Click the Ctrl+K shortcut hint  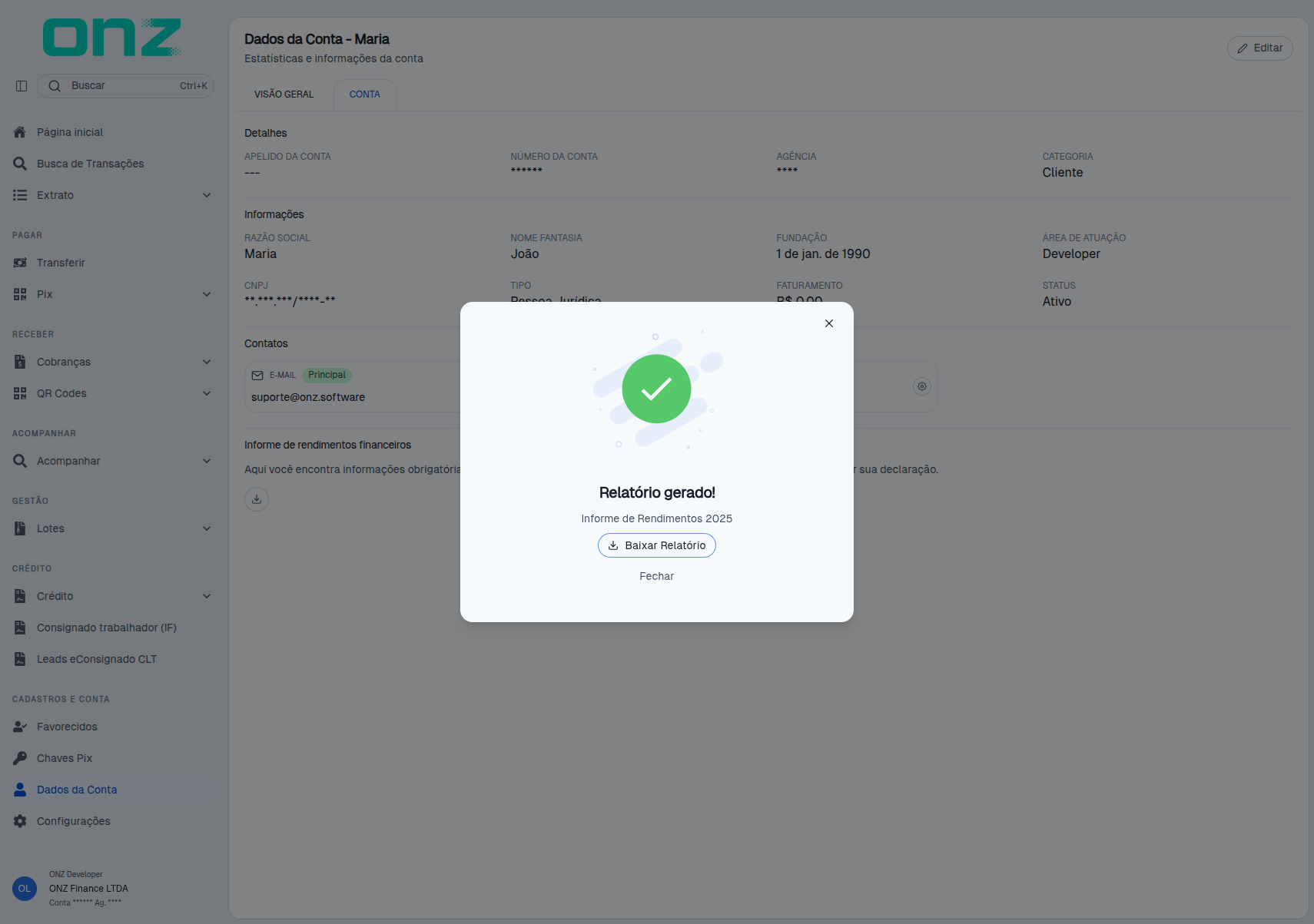(x=194, y=86)
